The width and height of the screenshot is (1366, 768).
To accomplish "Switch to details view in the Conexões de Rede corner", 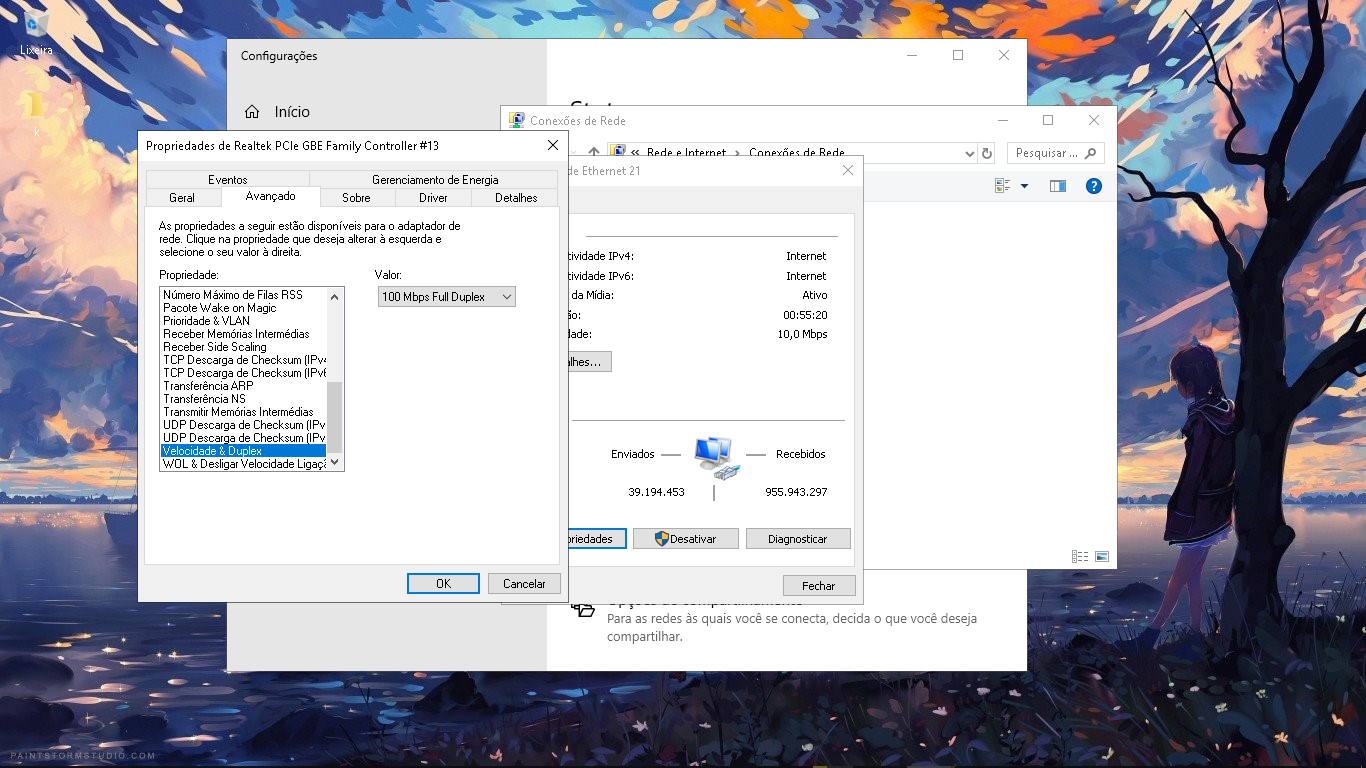I will click(1080, 556).
